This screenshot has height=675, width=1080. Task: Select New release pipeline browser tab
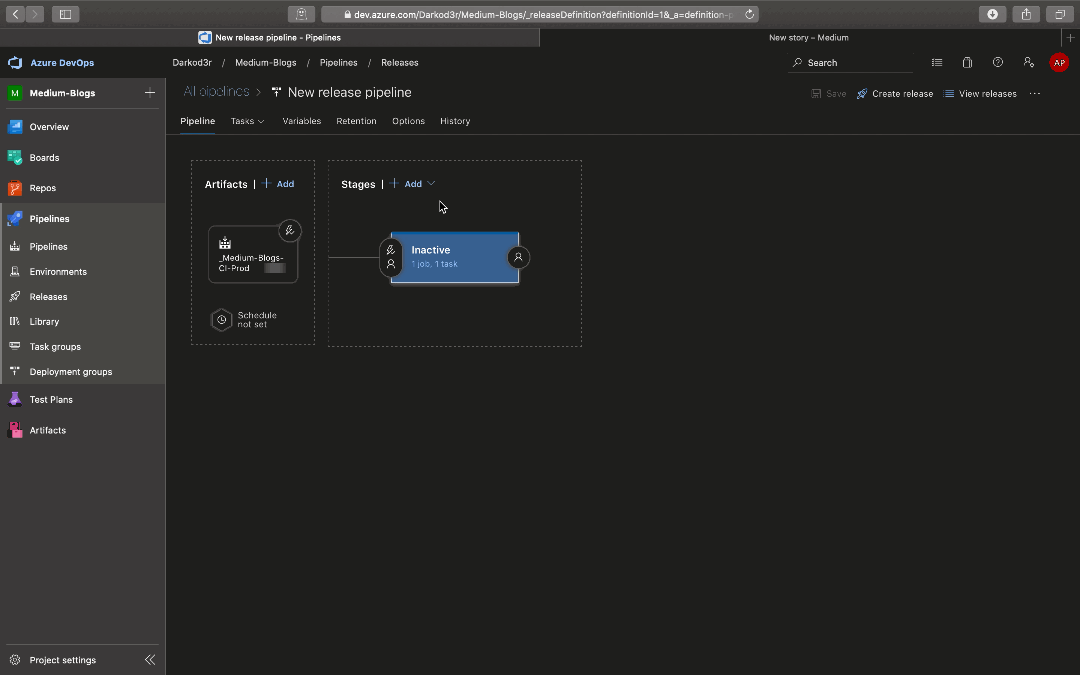[269, 38]
